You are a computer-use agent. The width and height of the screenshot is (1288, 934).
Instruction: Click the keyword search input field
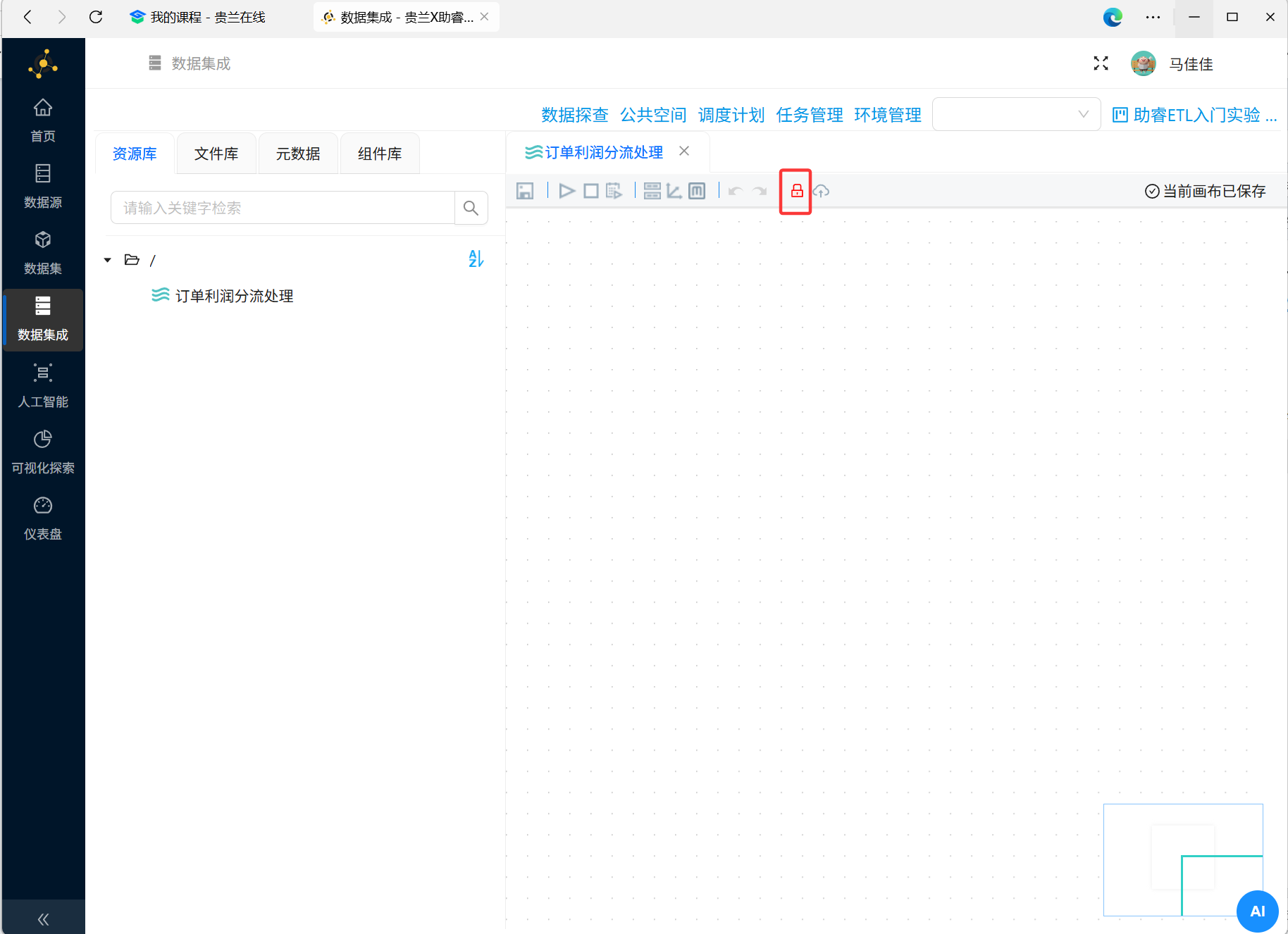pos(283,208)
